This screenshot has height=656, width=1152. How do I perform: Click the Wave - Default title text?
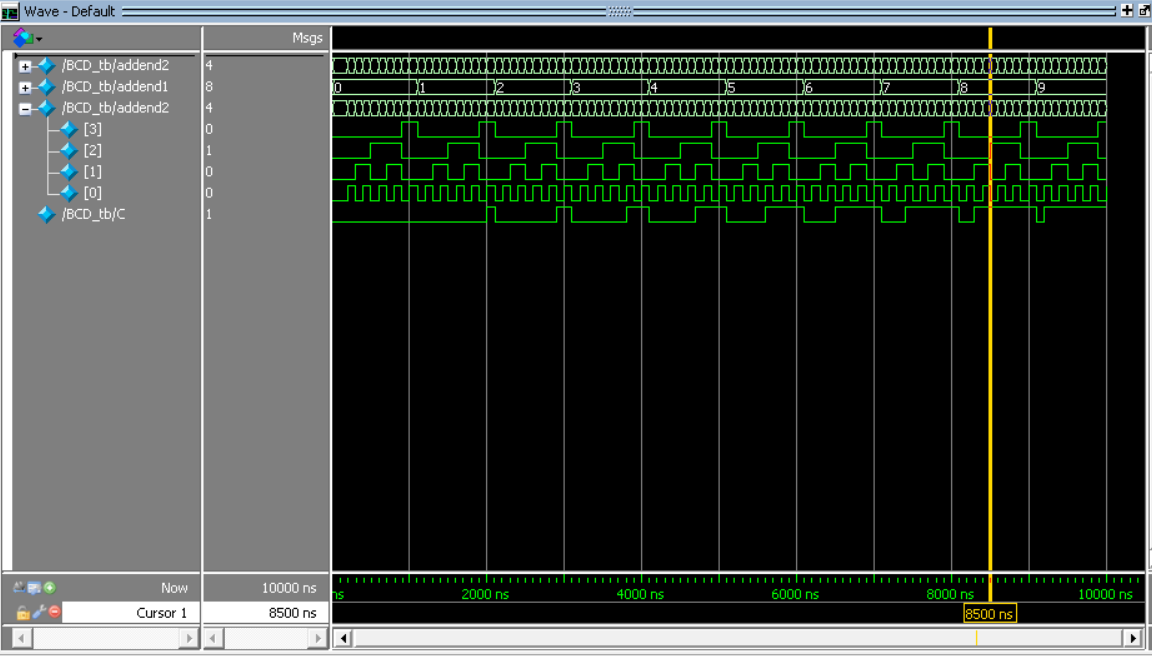click(x=69, y=11)
